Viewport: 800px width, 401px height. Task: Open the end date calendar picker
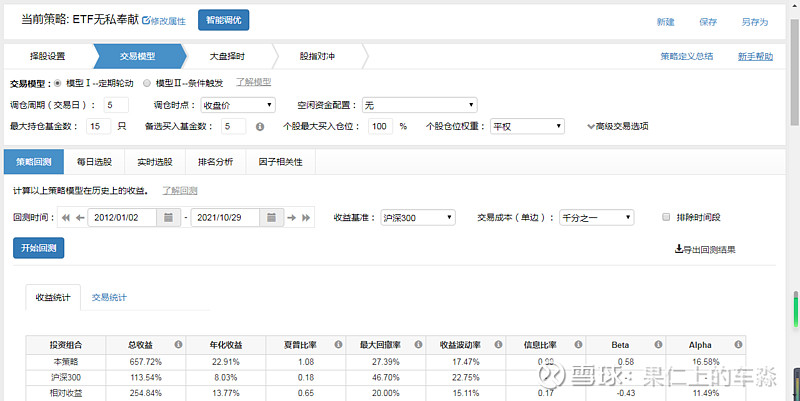point(271,218)
